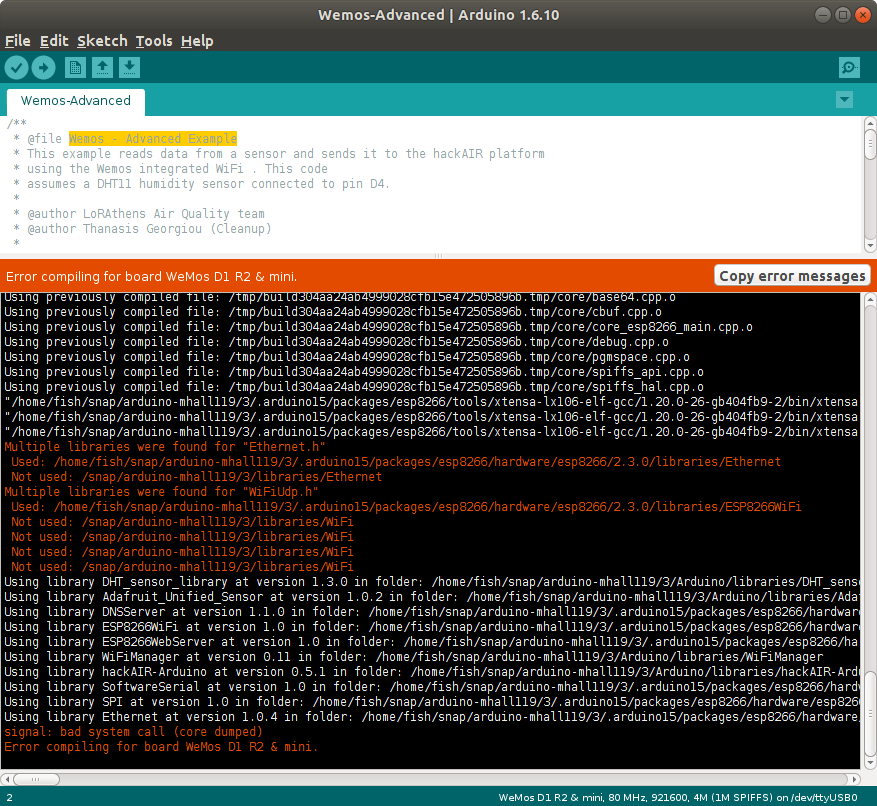Open the Sketch menu

[102, 41]
